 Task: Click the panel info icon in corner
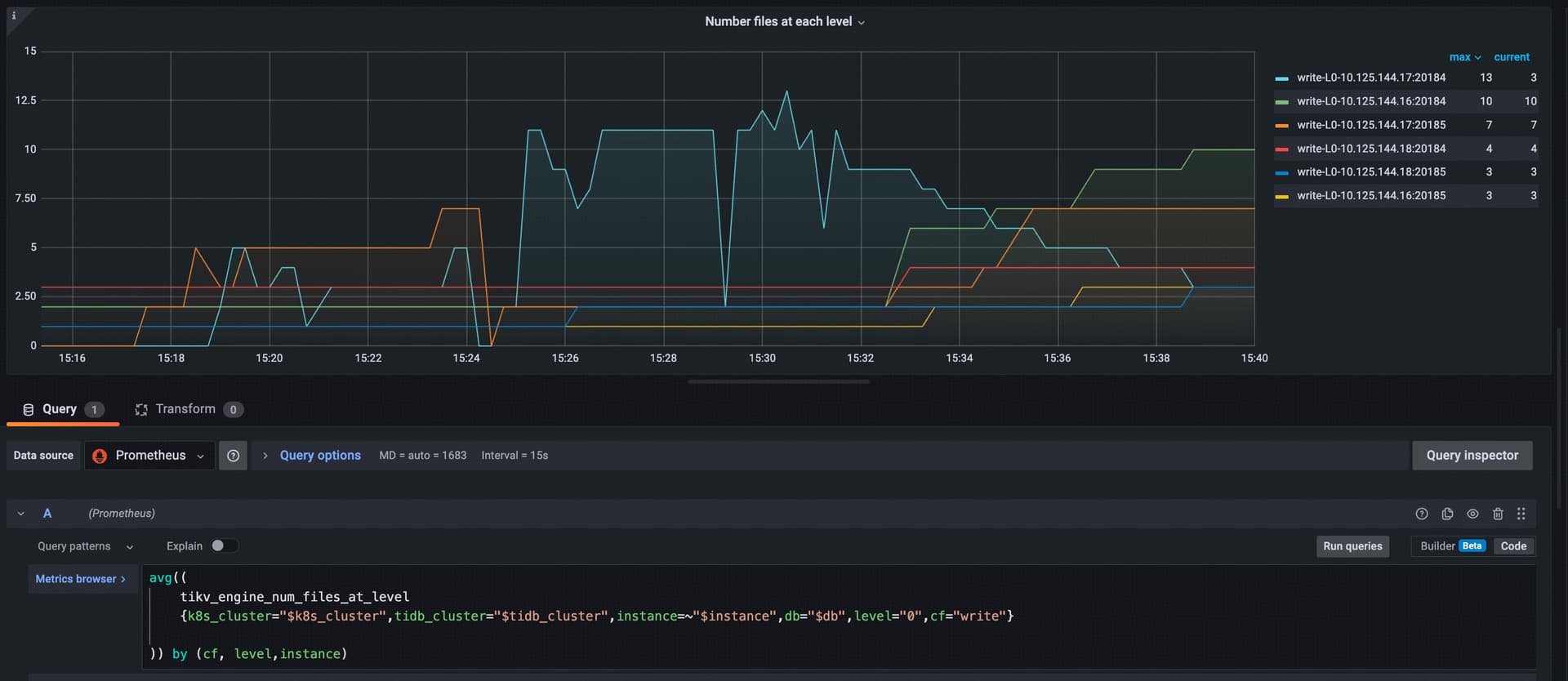tap(14, 16)
